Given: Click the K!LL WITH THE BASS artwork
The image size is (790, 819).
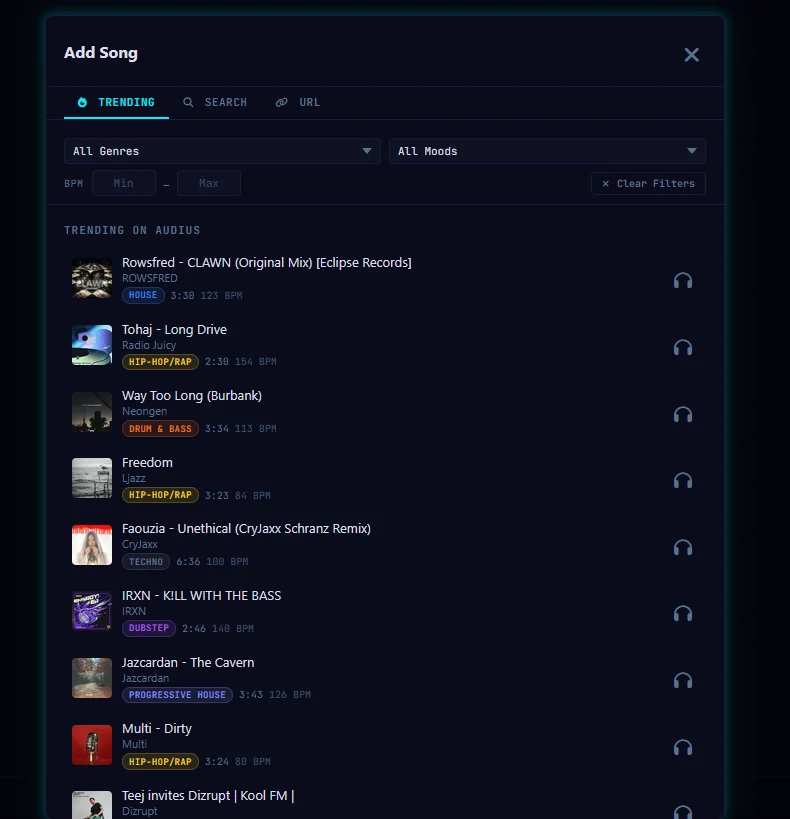Looking at the screenshot, I should tap(92, 612).
